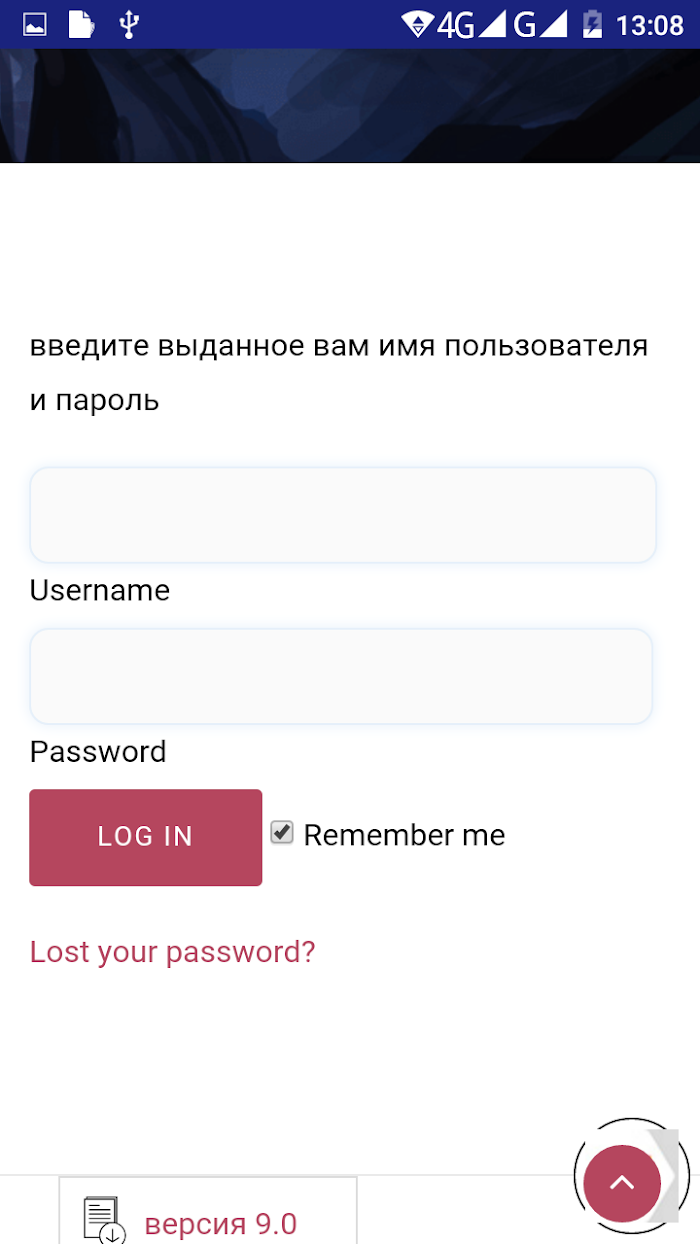The image size is (700, 1244).
Task: Tap the SD card file notification icon
Action: (82, 24)
